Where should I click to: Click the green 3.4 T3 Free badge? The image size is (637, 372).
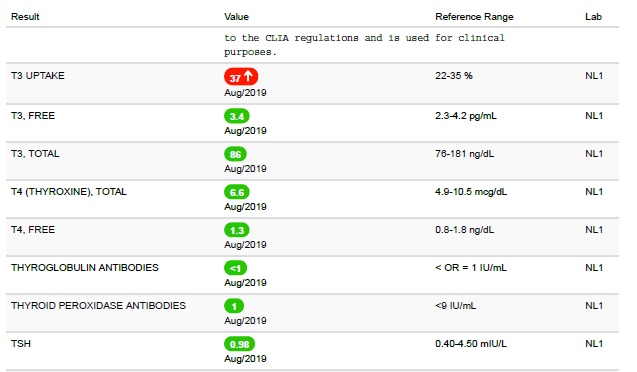point(236,116)
